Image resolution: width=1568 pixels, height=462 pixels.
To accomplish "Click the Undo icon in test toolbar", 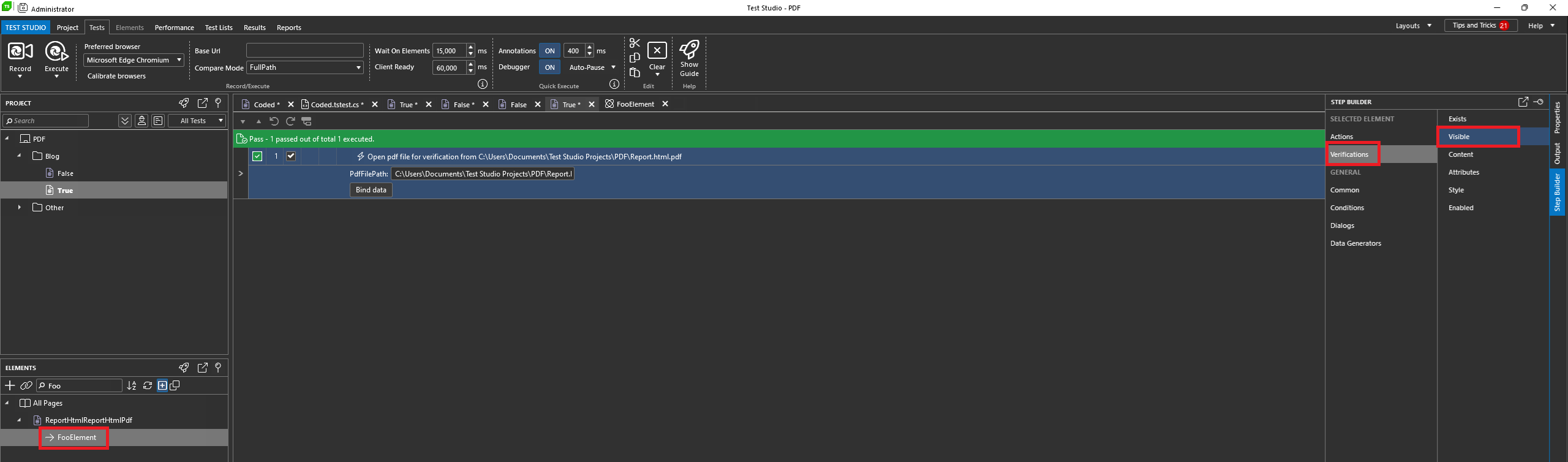I will click(274, 121).
